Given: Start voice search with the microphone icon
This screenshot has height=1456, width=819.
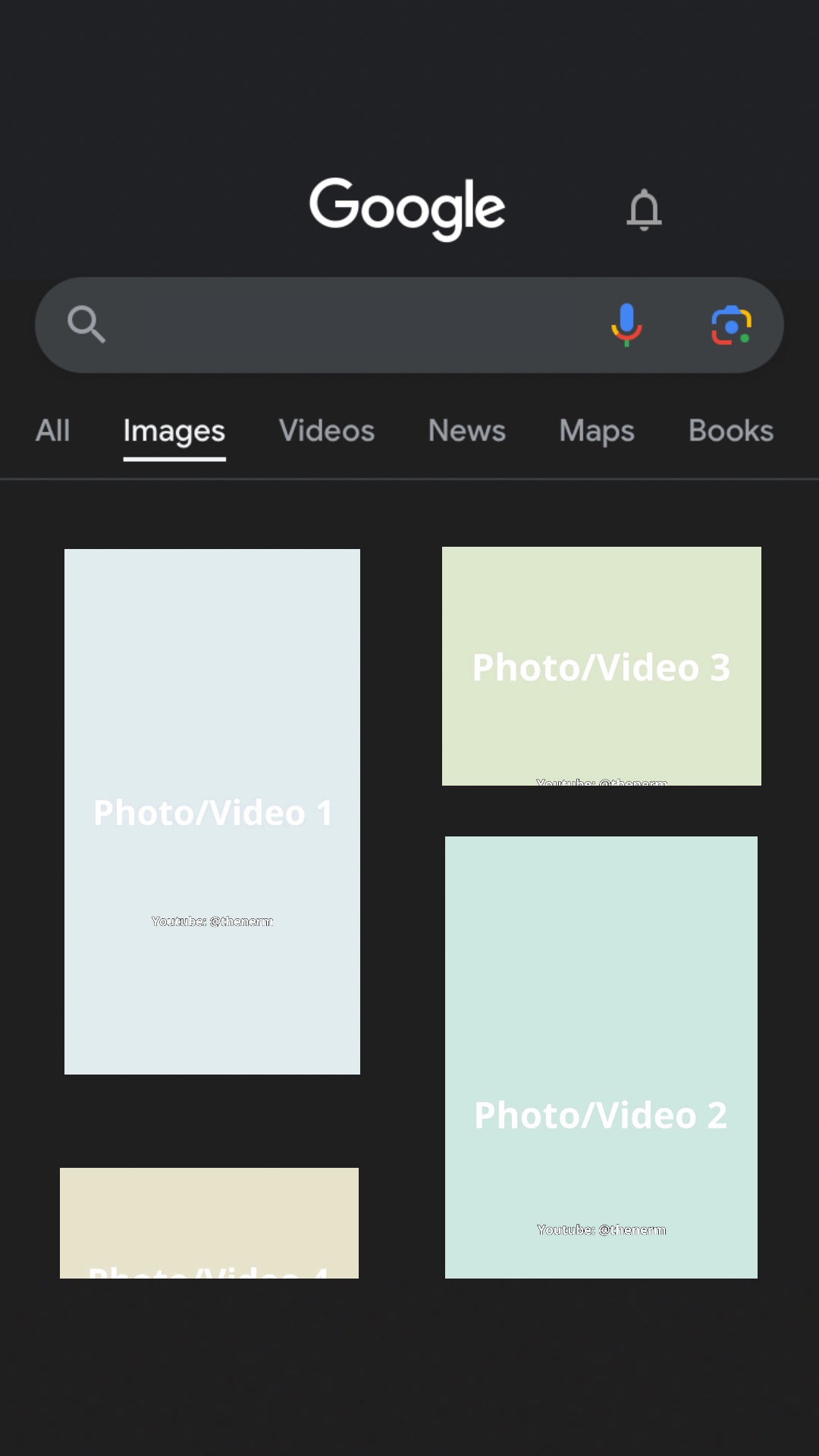Looking at the screenshot, I should (626, 325).
